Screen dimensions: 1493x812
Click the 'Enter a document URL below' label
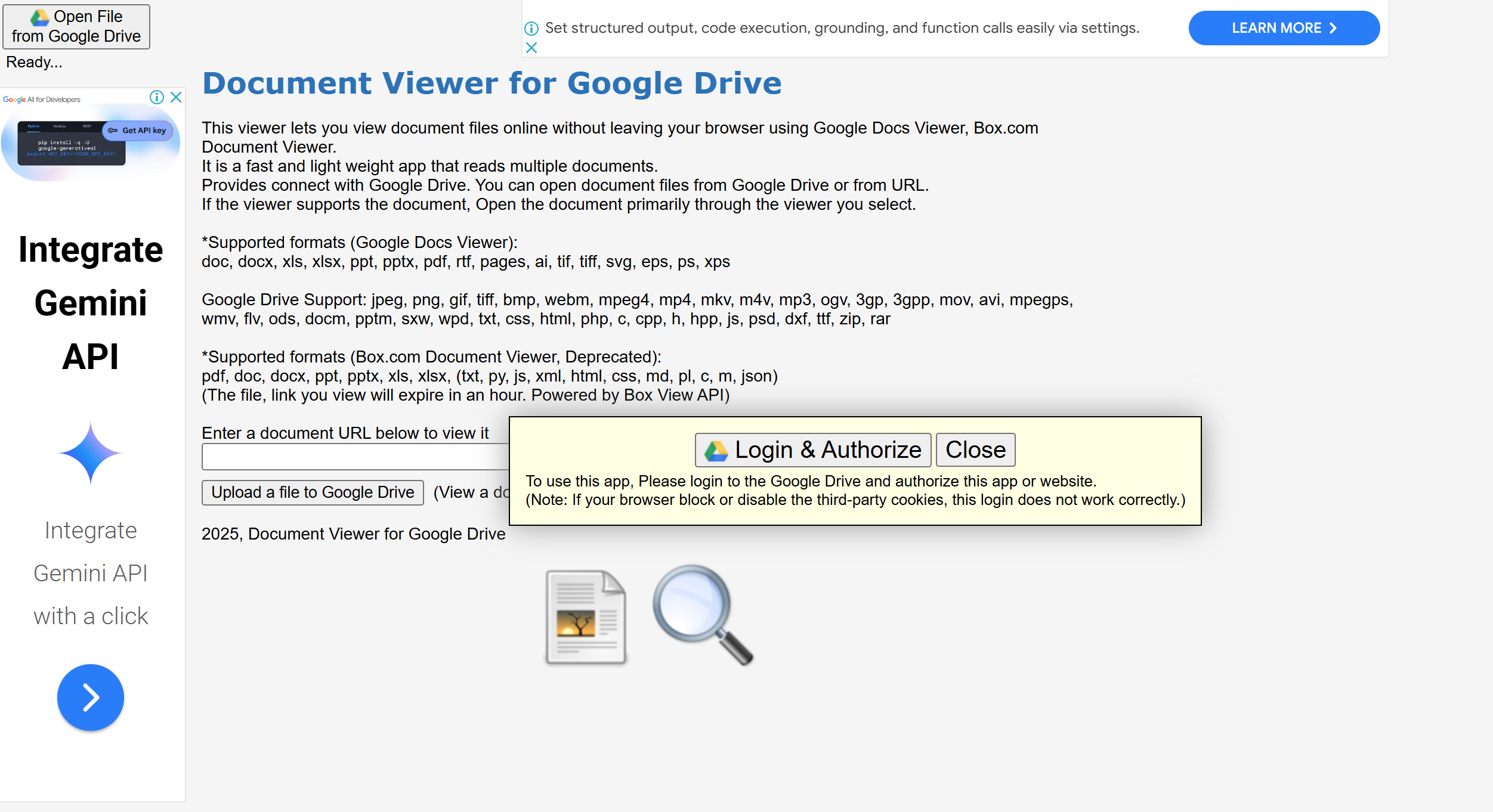click(345, 433)
